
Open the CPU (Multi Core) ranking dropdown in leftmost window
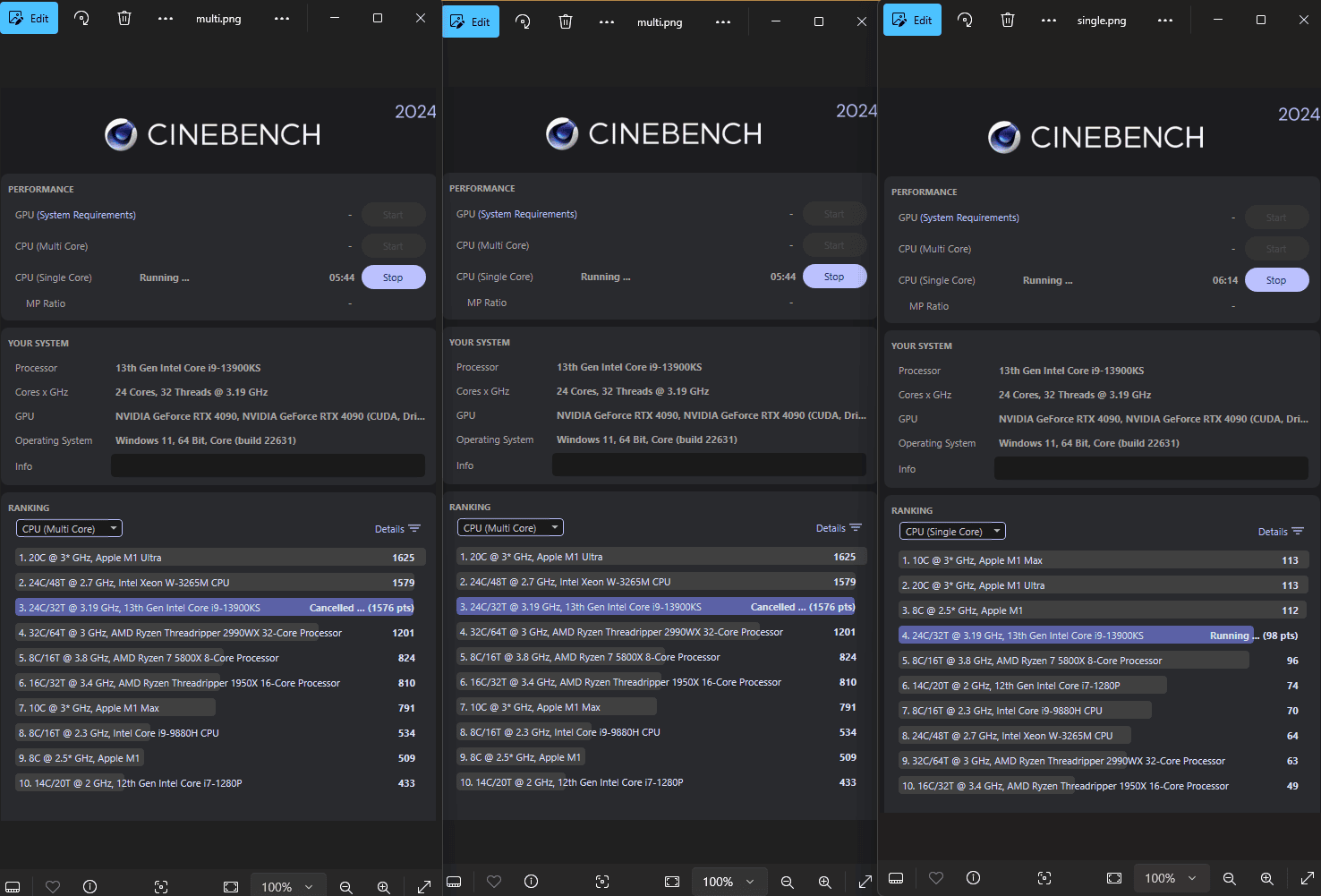pos(69,529)
